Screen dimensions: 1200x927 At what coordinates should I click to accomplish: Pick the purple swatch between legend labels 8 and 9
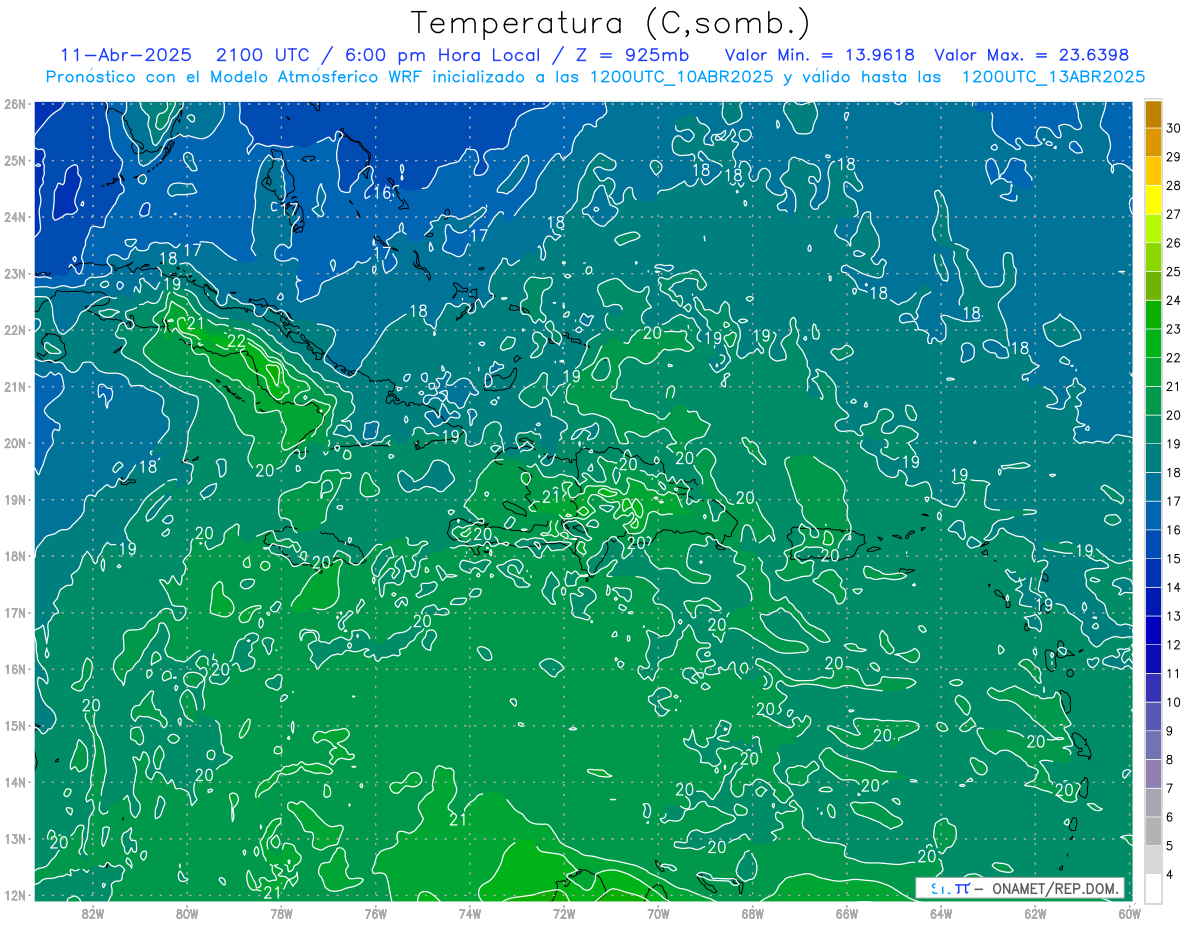click(1153, 744)
